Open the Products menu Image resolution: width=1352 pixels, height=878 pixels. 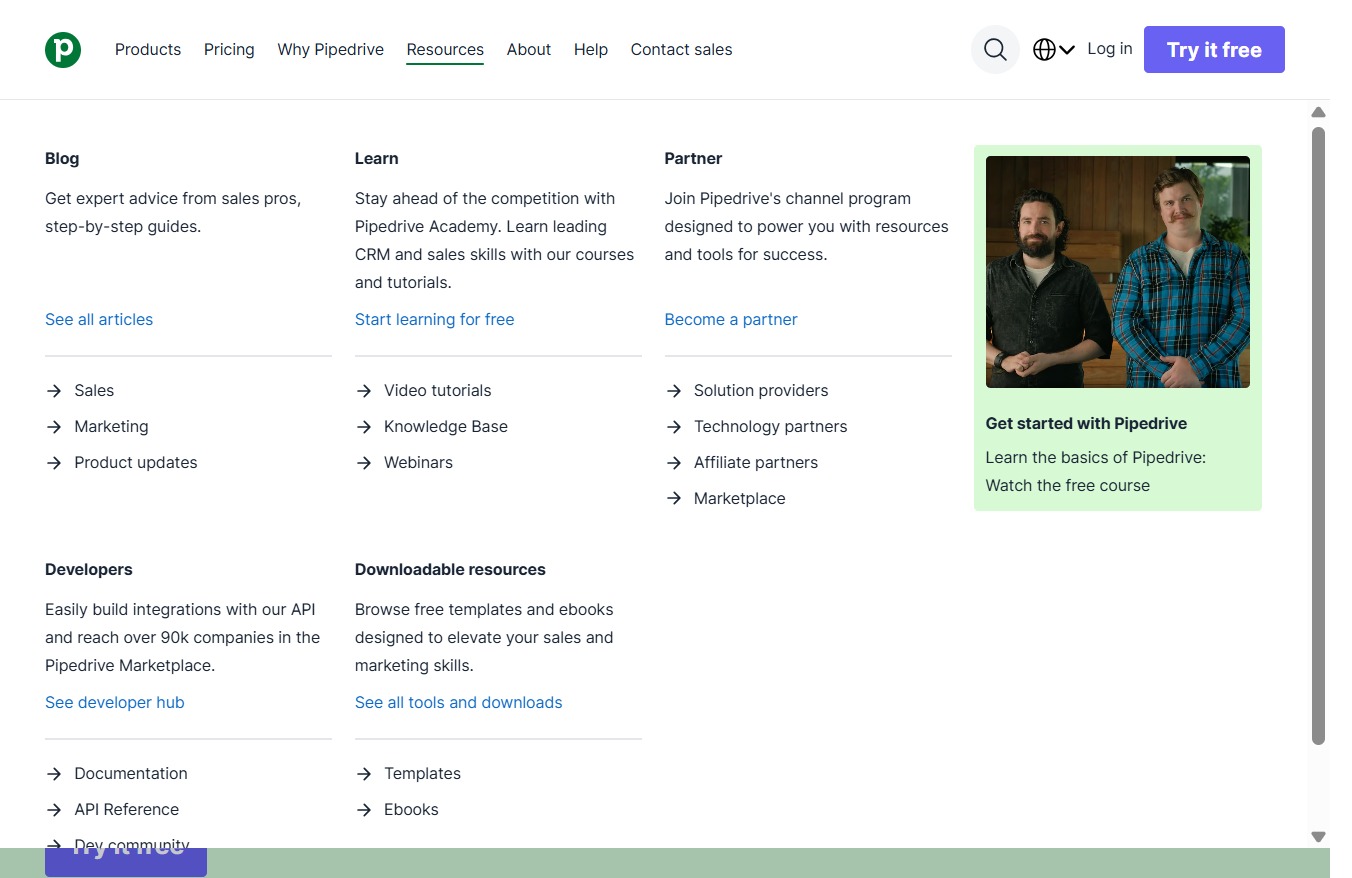click(148, 49)
